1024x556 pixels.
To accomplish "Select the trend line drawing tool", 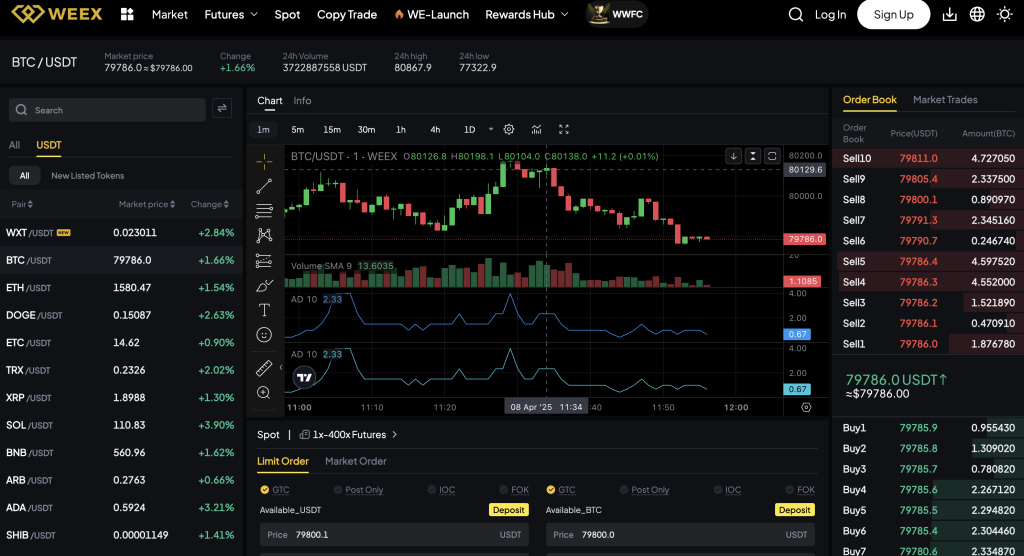I will tap(264, 186).
